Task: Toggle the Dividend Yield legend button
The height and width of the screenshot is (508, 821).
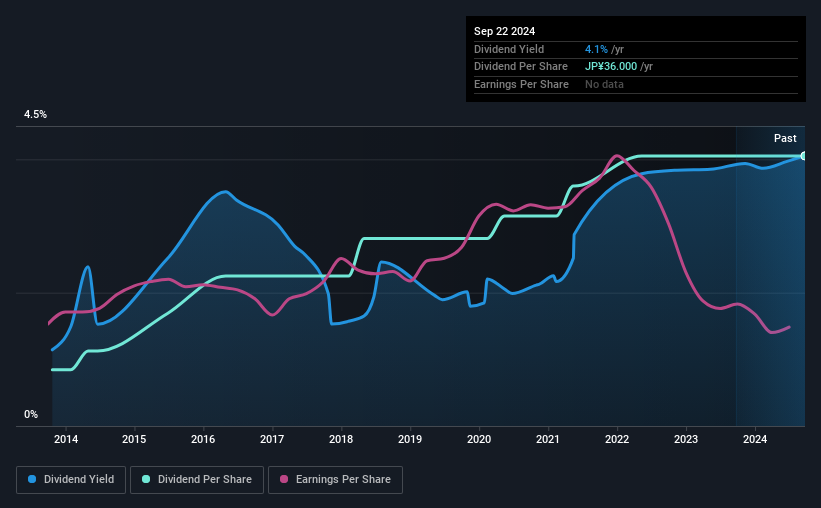Action: (71, 480)
